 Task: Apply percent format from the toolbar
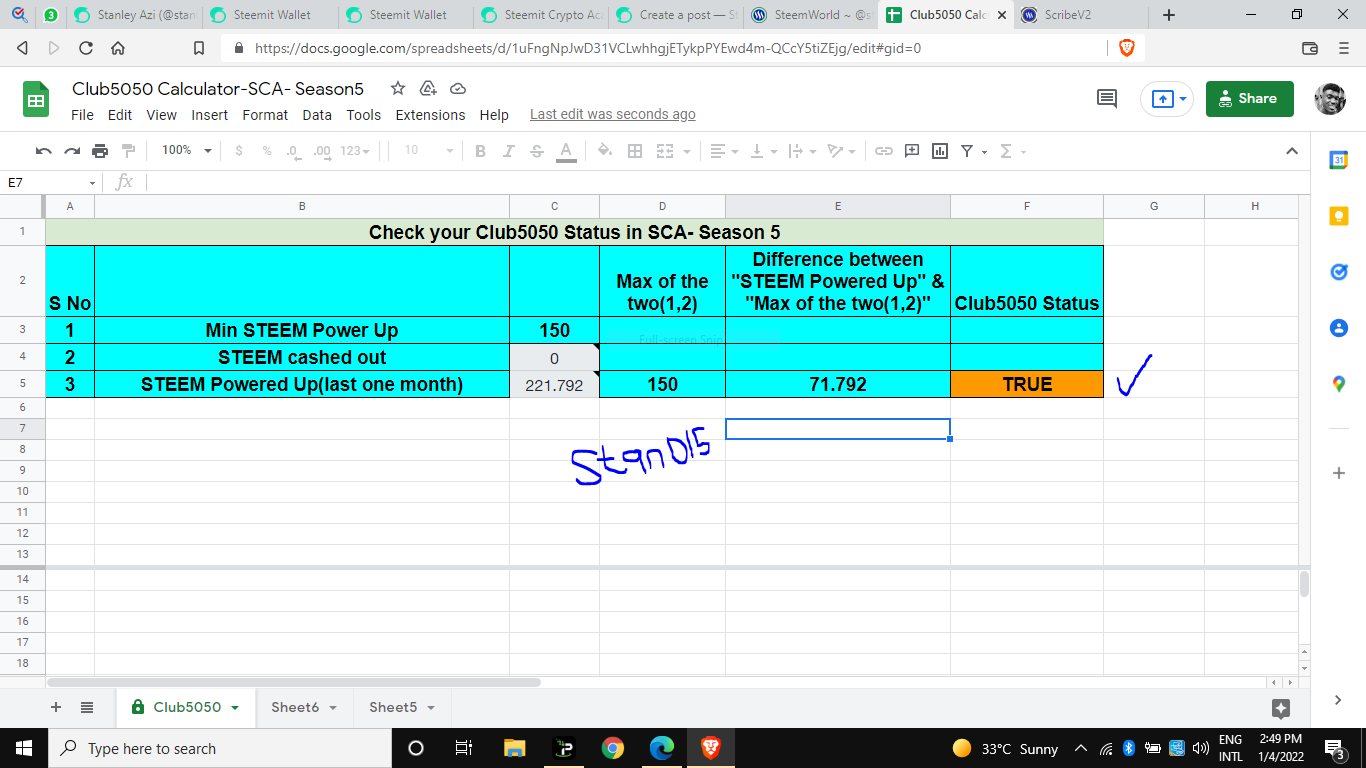[267, 151]
